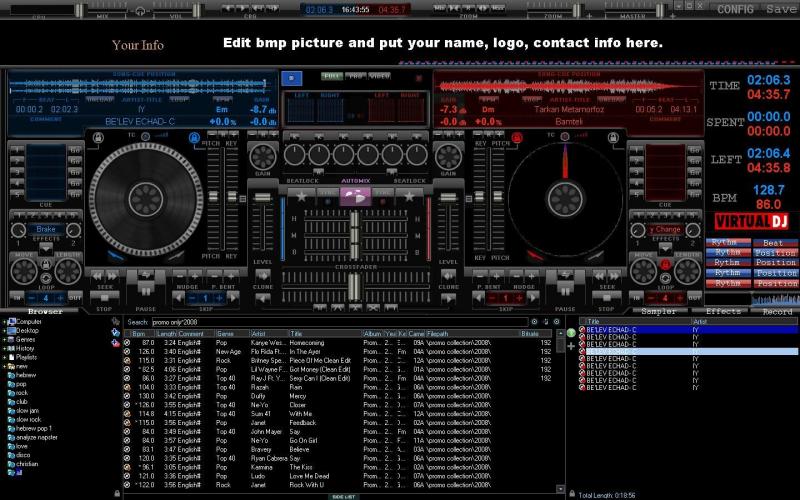Expand the History tree node
The image size is (800, 500).
[x=5, y=348]
